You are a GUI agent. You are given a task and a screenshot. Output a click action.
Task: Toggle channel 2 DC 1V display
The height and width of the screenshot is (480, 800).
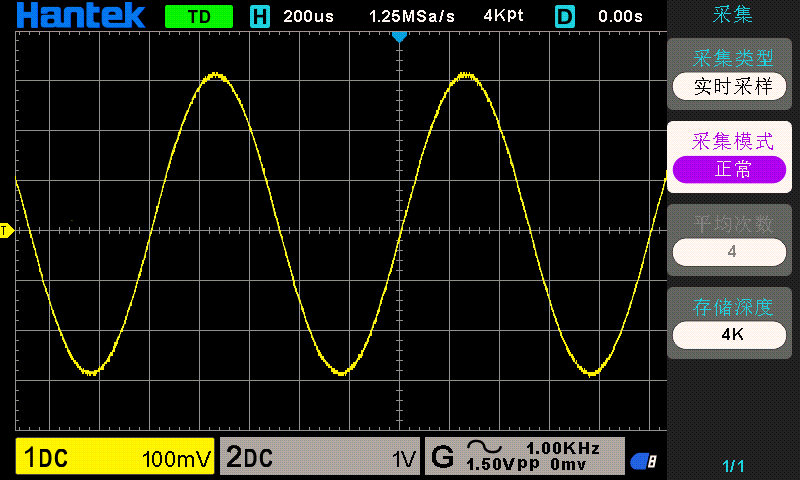click(320, 458)
